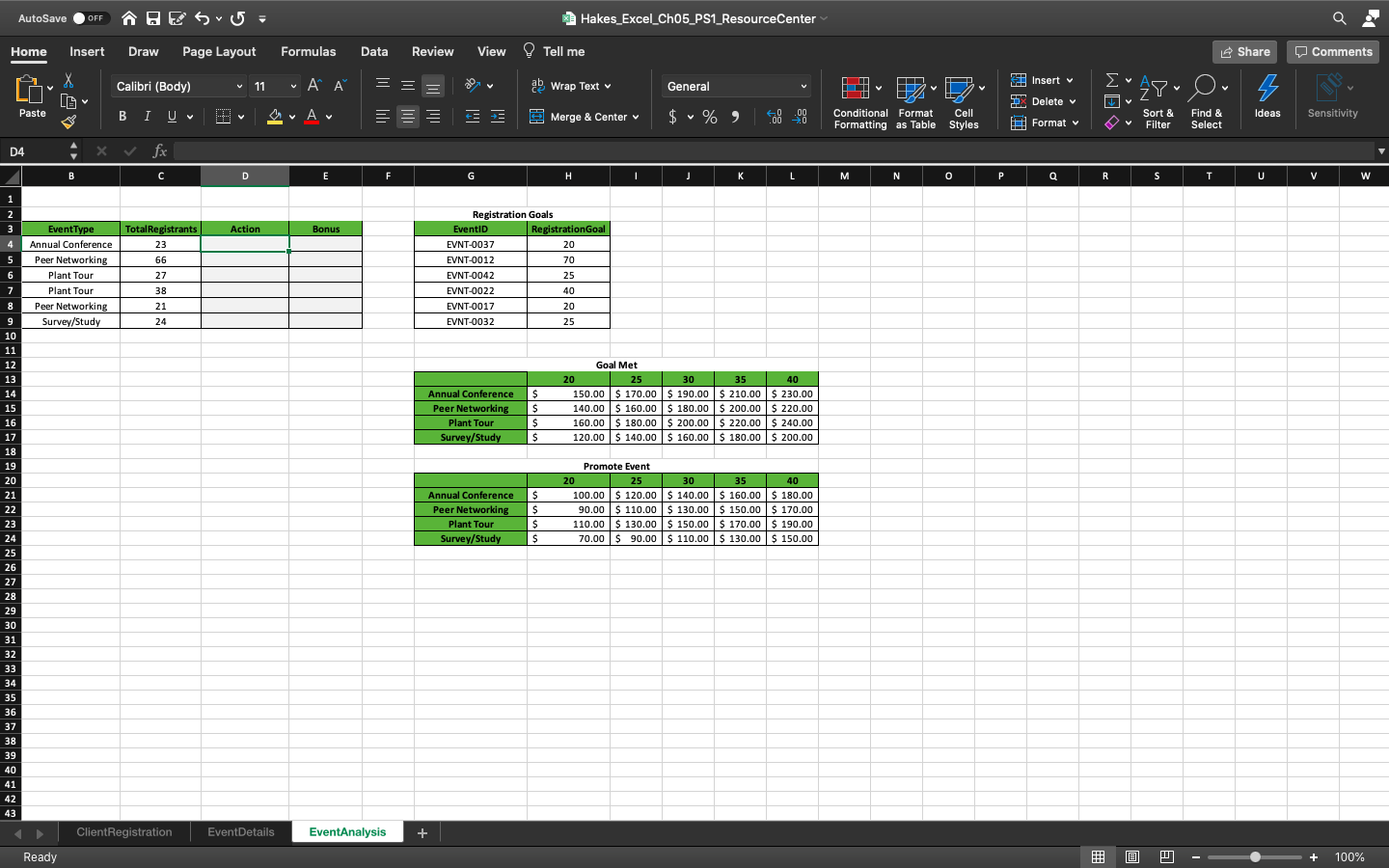Click the Format as Table icon
Screen dimensions: 1389x868
point(915,101)
